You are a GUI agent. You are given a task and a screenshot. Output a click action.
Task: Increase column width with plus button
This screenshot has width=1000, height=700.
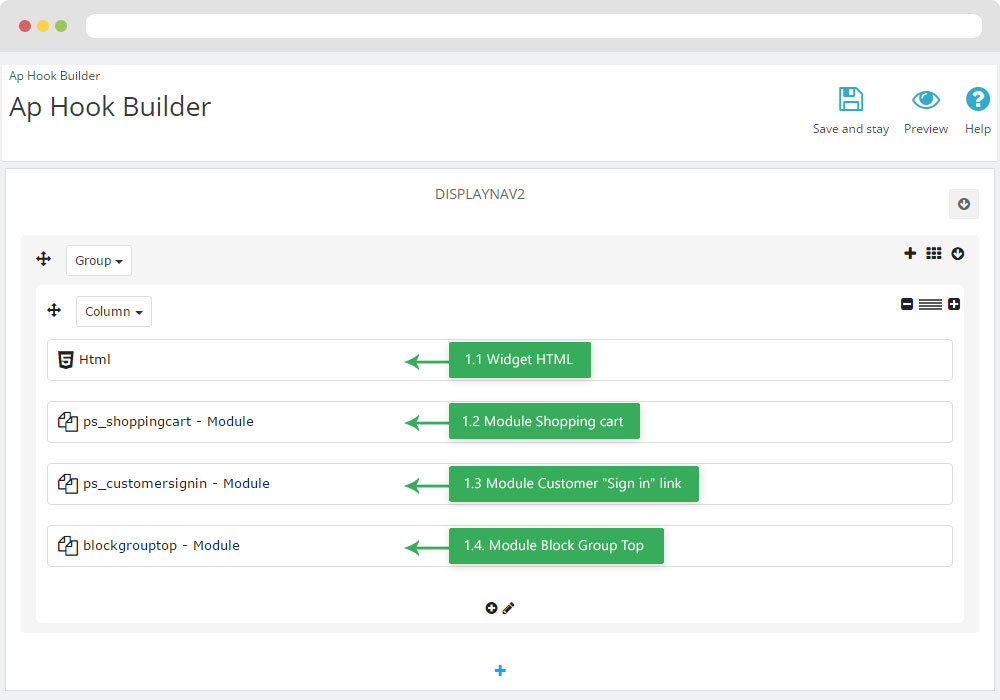click(x=954, y=304)
